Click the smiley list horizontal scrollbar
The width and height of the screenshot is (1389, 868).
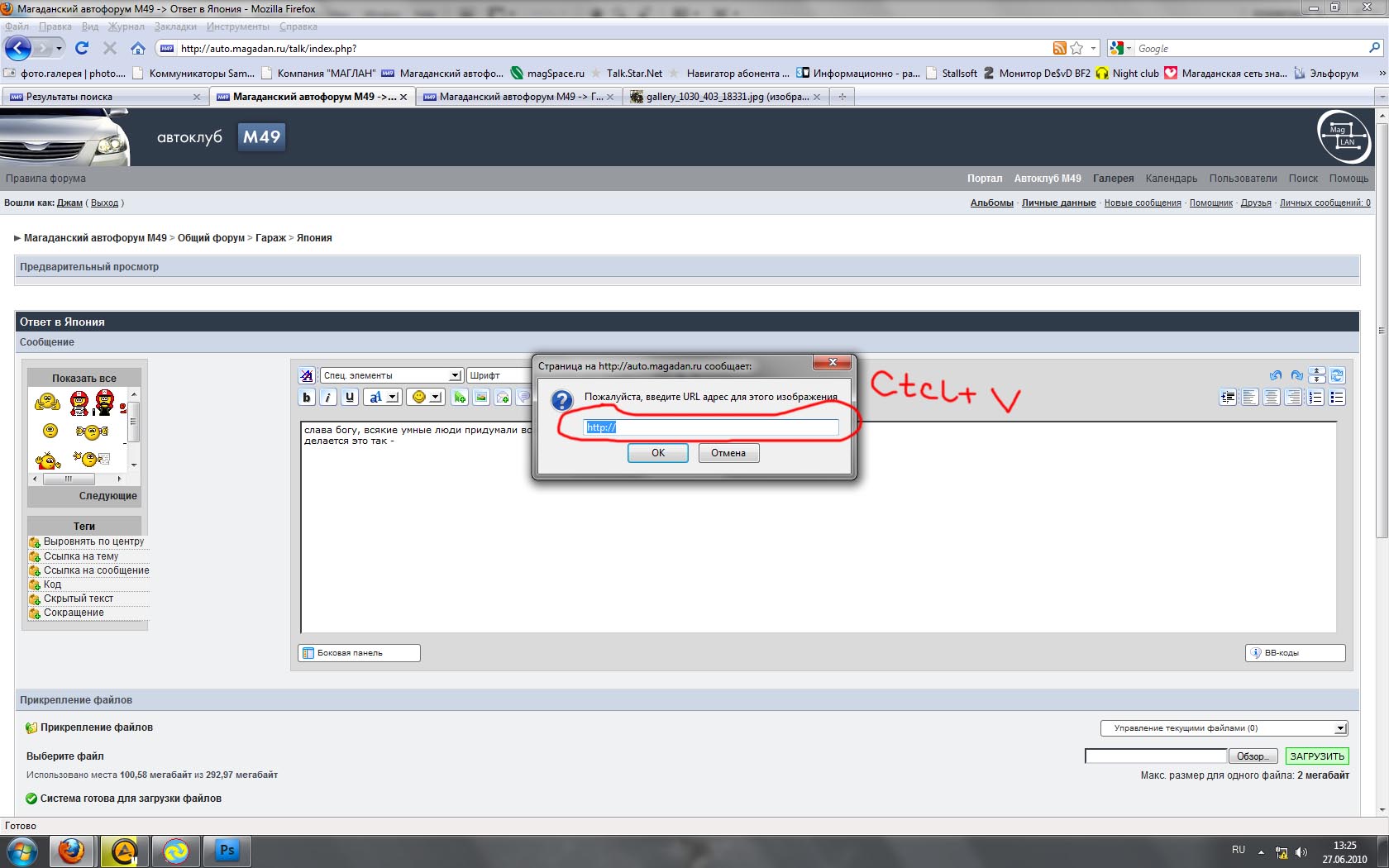click(76, 479)
